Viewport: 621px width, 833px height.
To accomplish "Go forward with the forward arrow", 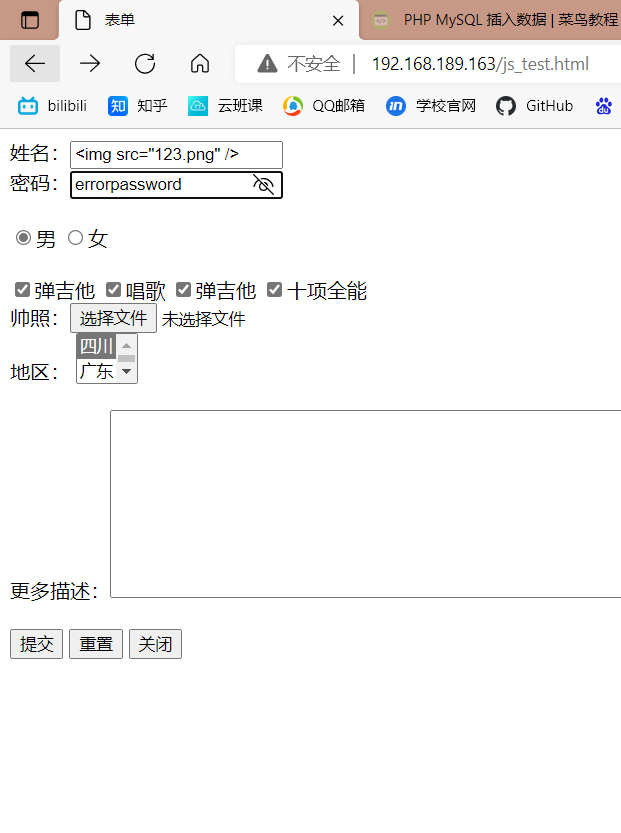I will pyautogui.click(x=90, y=64).
